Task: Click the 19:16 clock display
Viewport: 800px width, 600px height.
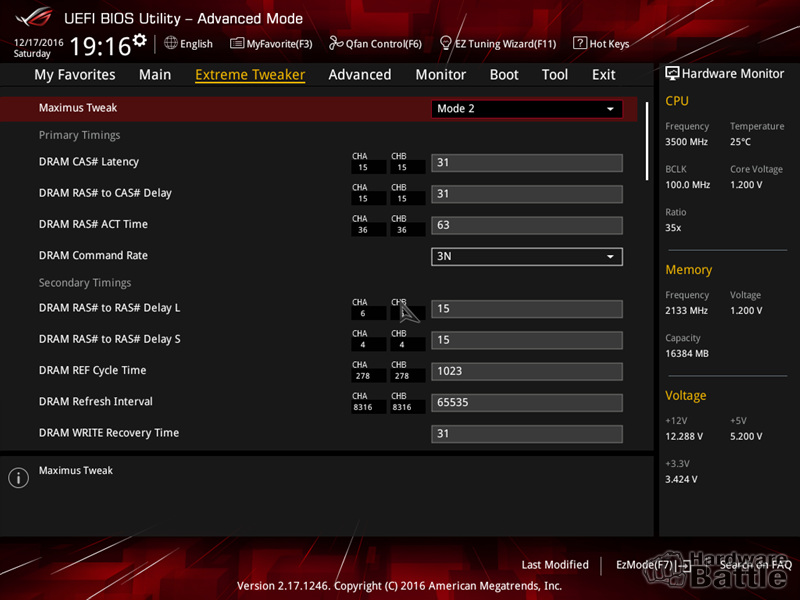Action: point(101,46)
